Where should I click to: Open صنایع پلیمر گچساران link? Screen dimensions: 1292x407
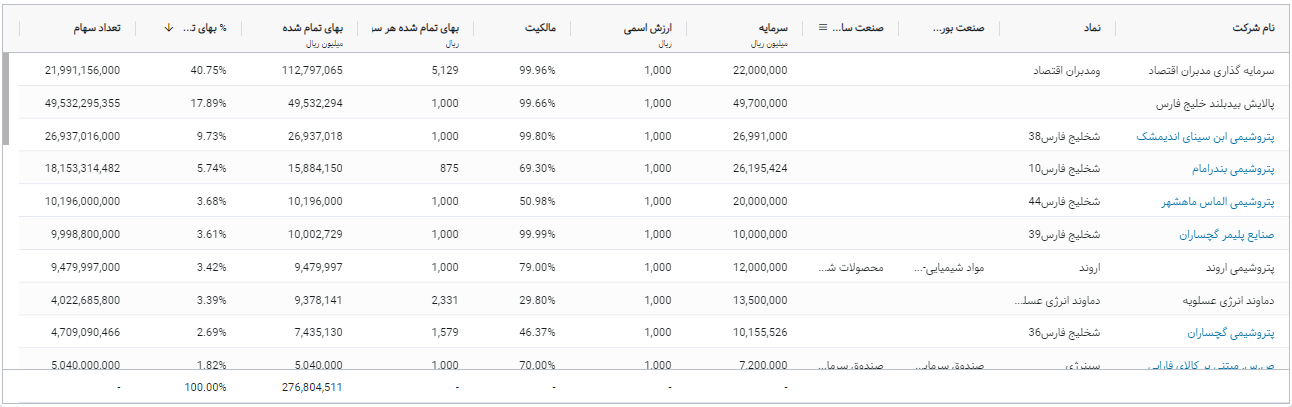(1224, 235)
